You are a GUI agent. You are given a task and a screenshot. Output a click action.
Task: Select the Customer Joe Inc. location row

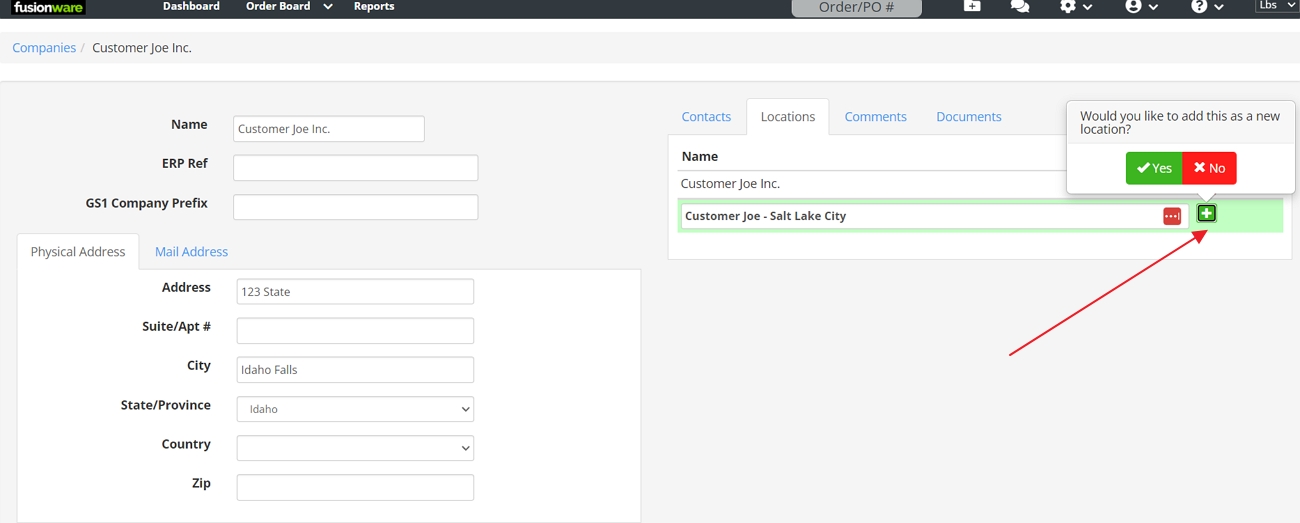pyautogui.click(x=730, y=184)
